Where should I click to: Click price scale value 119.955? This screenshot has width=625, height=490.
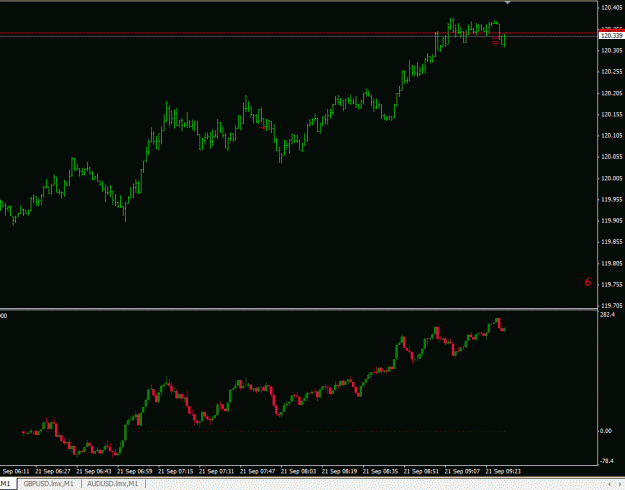point(612,199)
